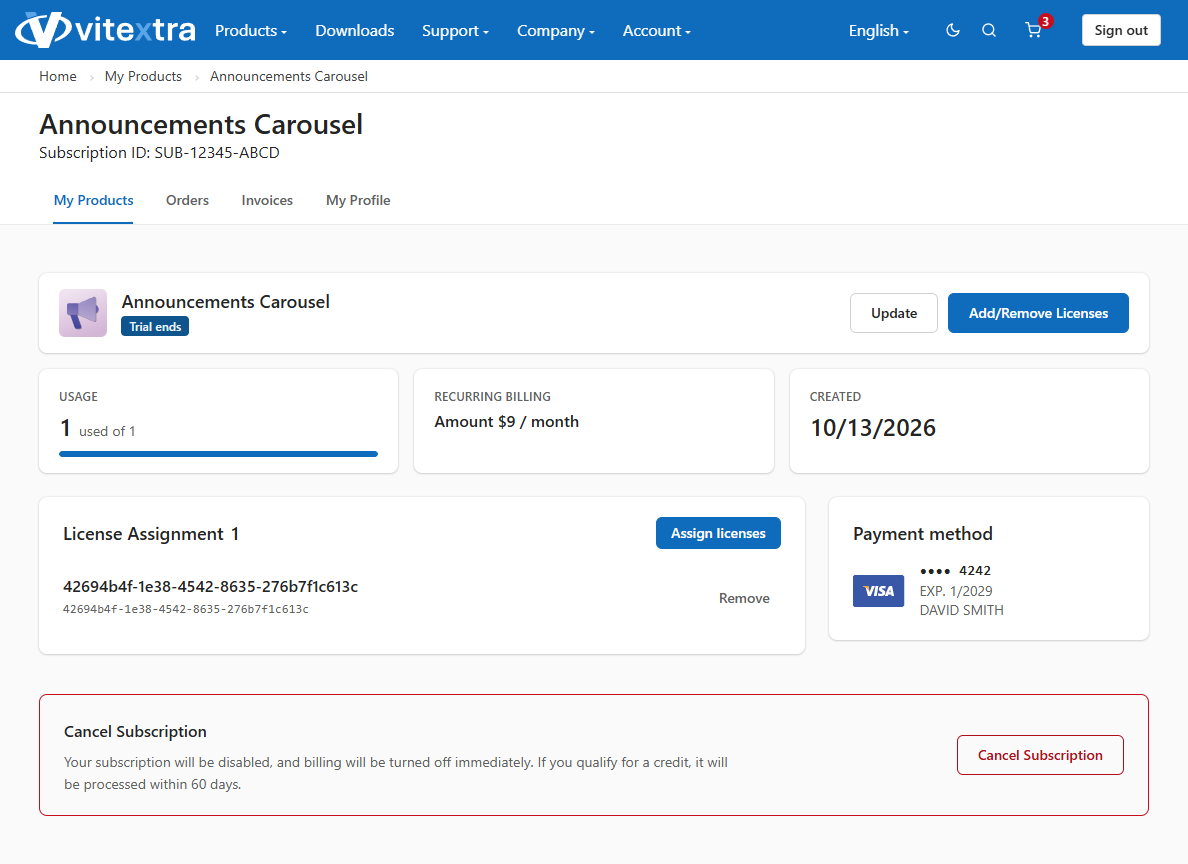Image resolution: width=1188 pixels, height=864 pixels.
Task: Select the My Products tab
Action: (93, 201)
